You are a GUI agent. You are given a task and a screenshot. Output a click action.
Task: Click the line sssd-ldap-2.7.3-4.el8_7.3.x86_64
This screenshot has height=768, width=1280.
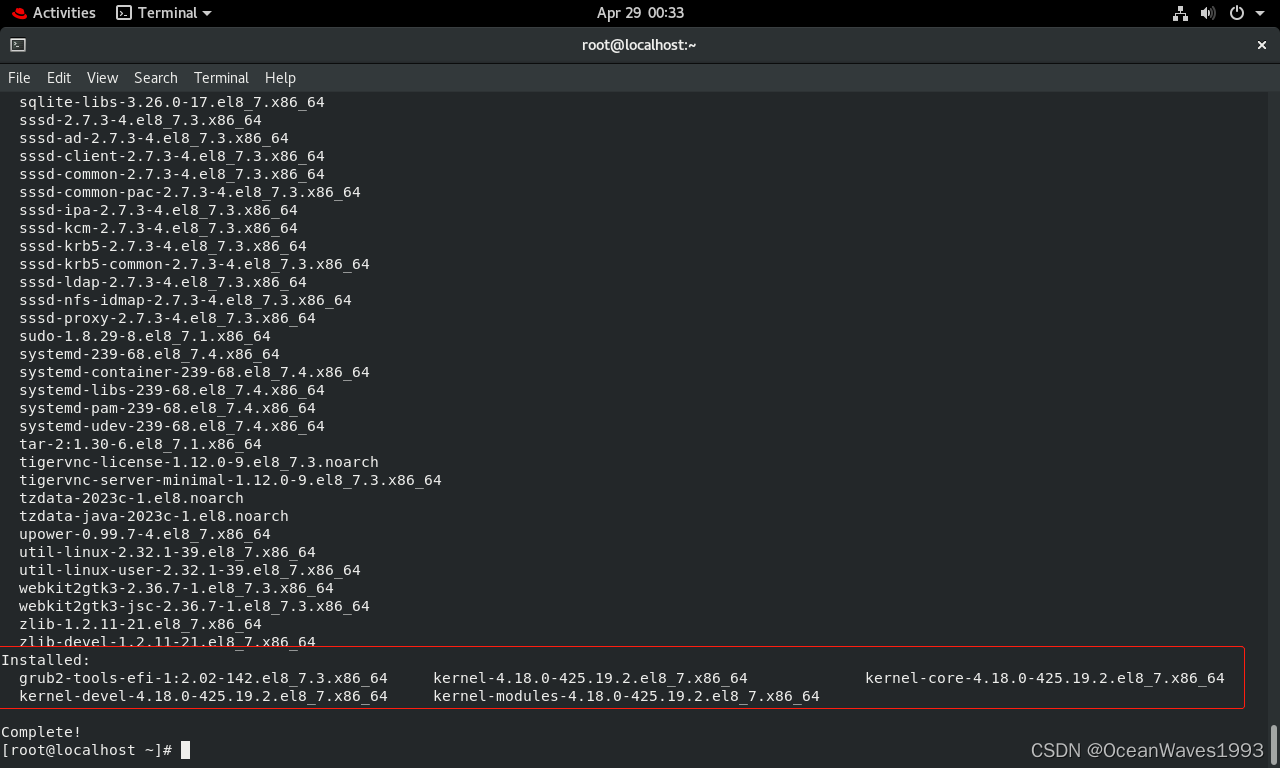point(163,282)
